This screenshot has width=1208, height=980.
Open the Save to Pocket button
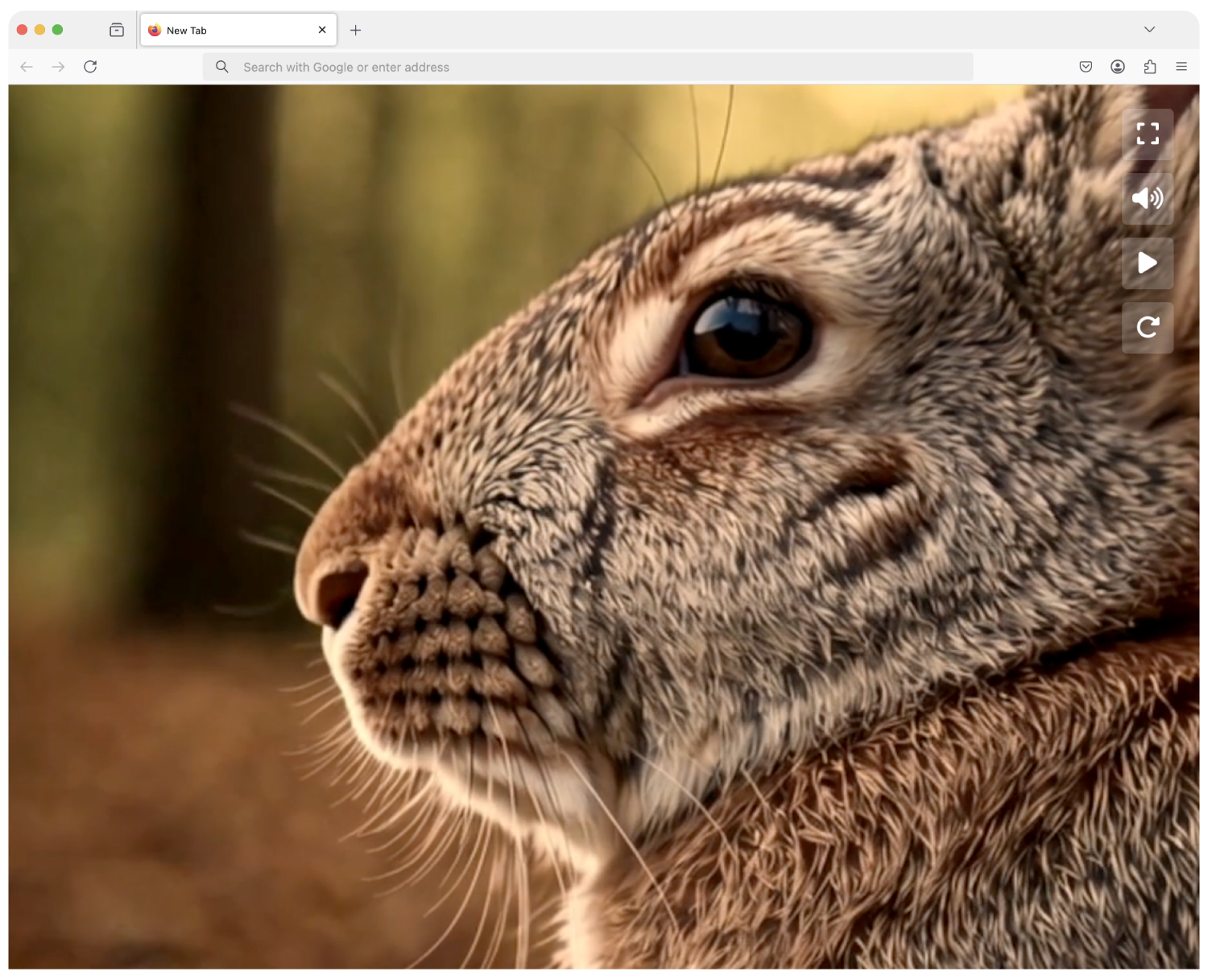[x=1086, y=67]
